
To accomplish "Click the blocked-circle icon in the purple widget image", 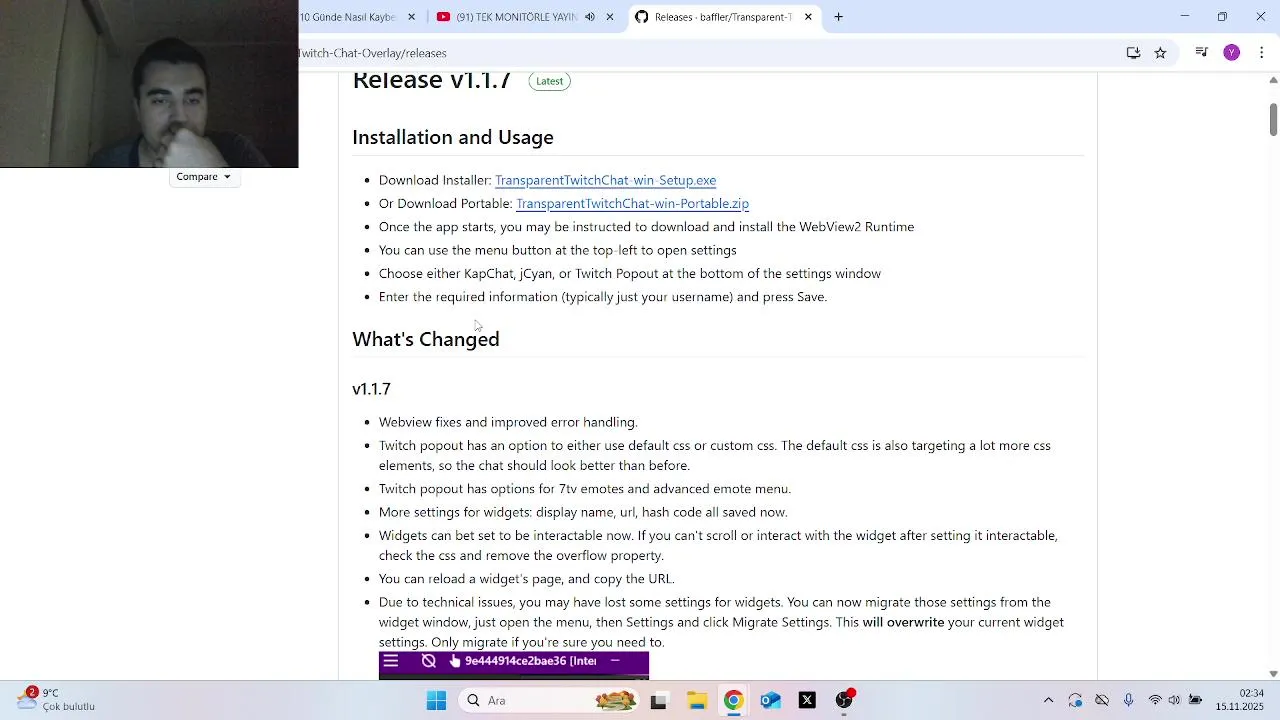I will (x=429, y=661).
